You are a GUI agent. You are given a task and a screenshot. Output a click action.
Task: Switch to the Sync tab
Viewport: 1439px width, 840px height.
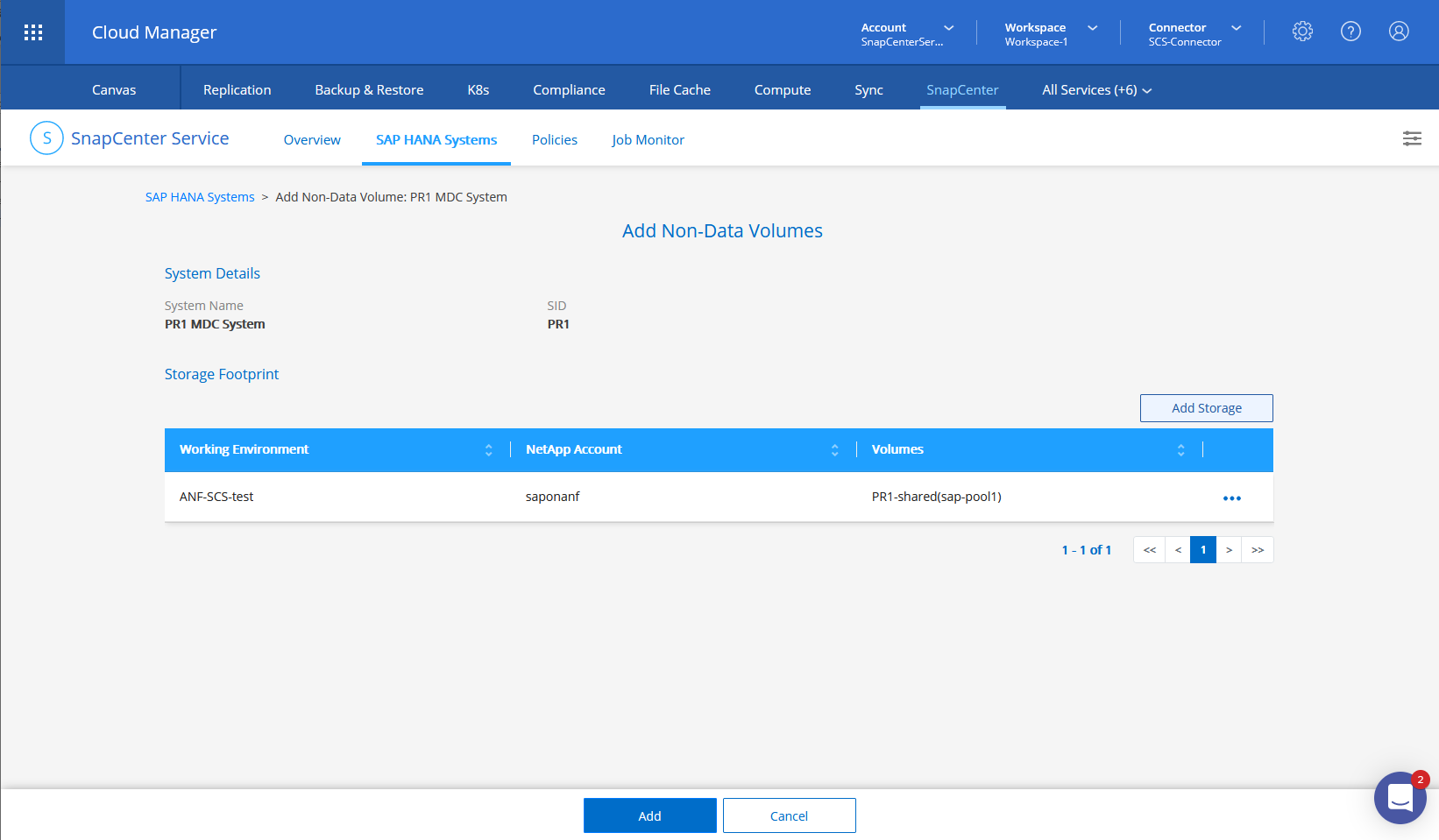tap(869, 90)
